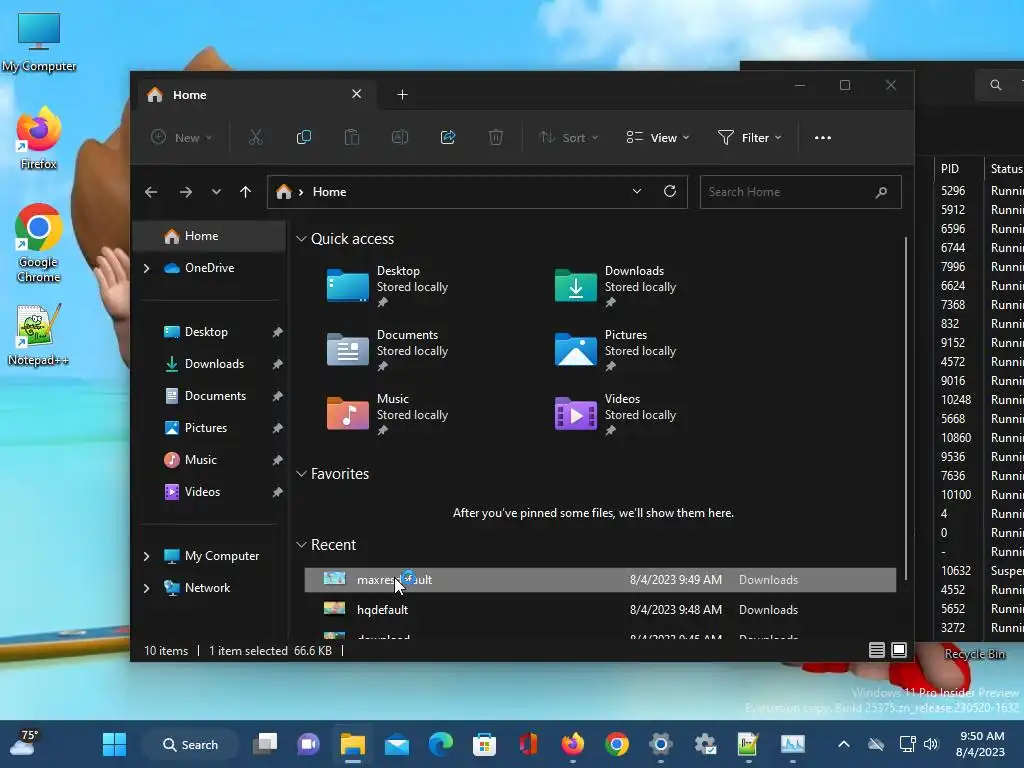Click the file list vertical scrollbar
The image size is (1024, 768).
click(x=906, y=408)
